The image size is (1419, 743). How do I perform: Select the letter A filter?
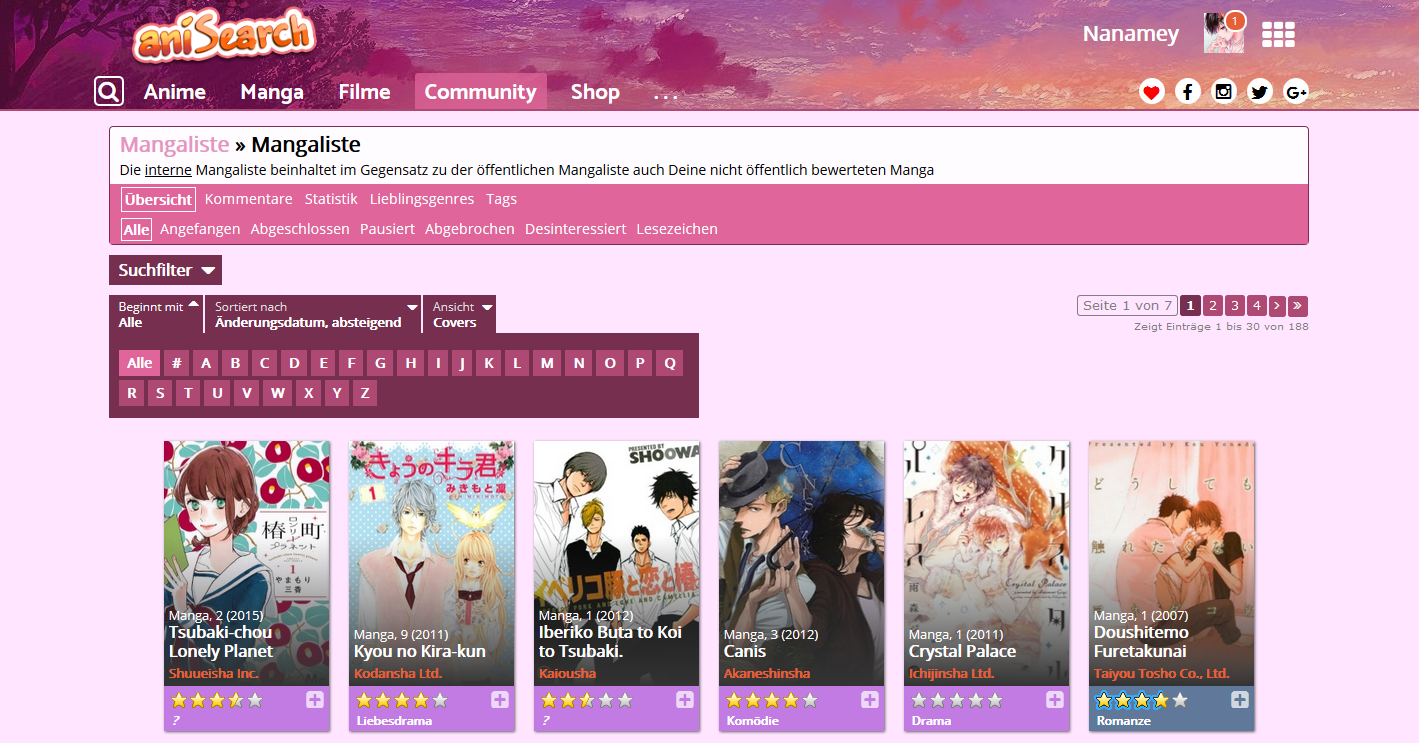(206, 363)
